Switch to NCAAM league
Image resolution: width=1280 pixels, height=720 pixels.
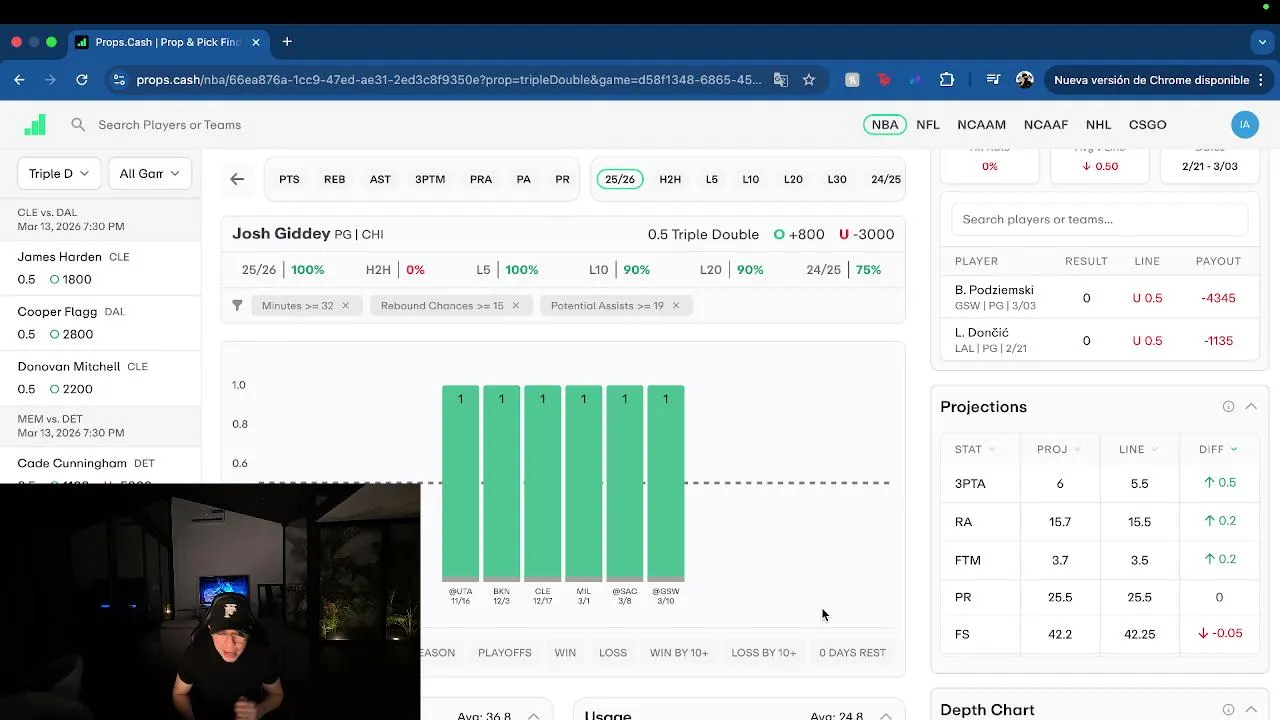tap(981, 125)
